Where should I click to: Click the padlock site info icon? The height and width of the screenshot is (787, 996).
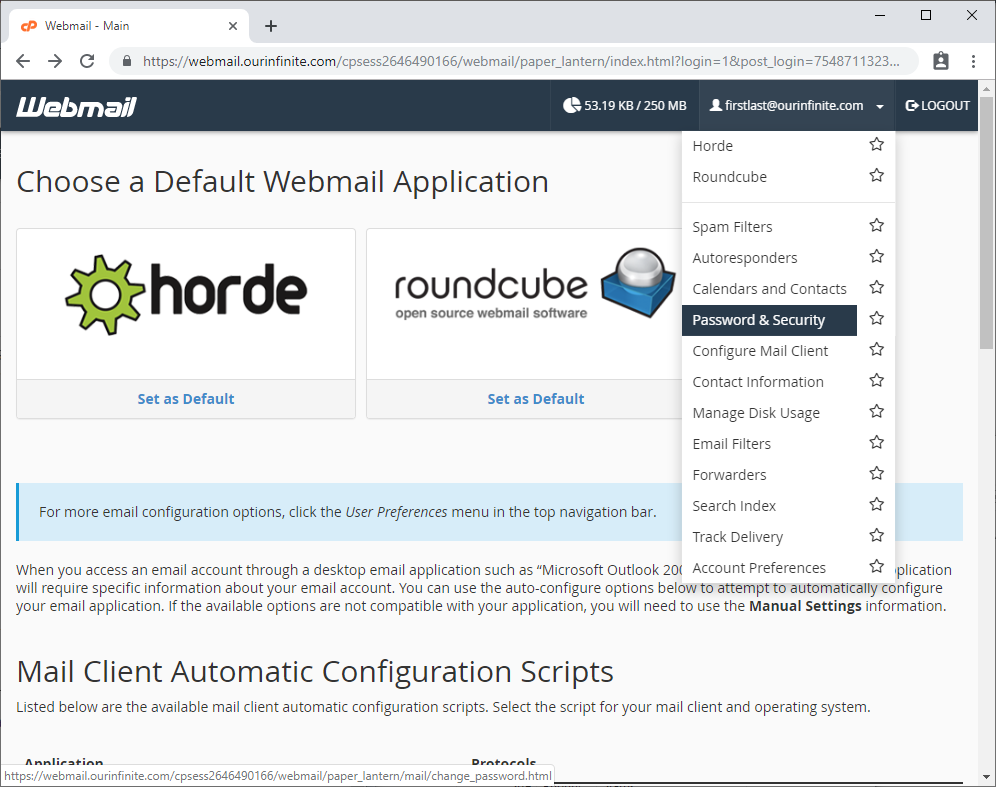click(127, 61)
